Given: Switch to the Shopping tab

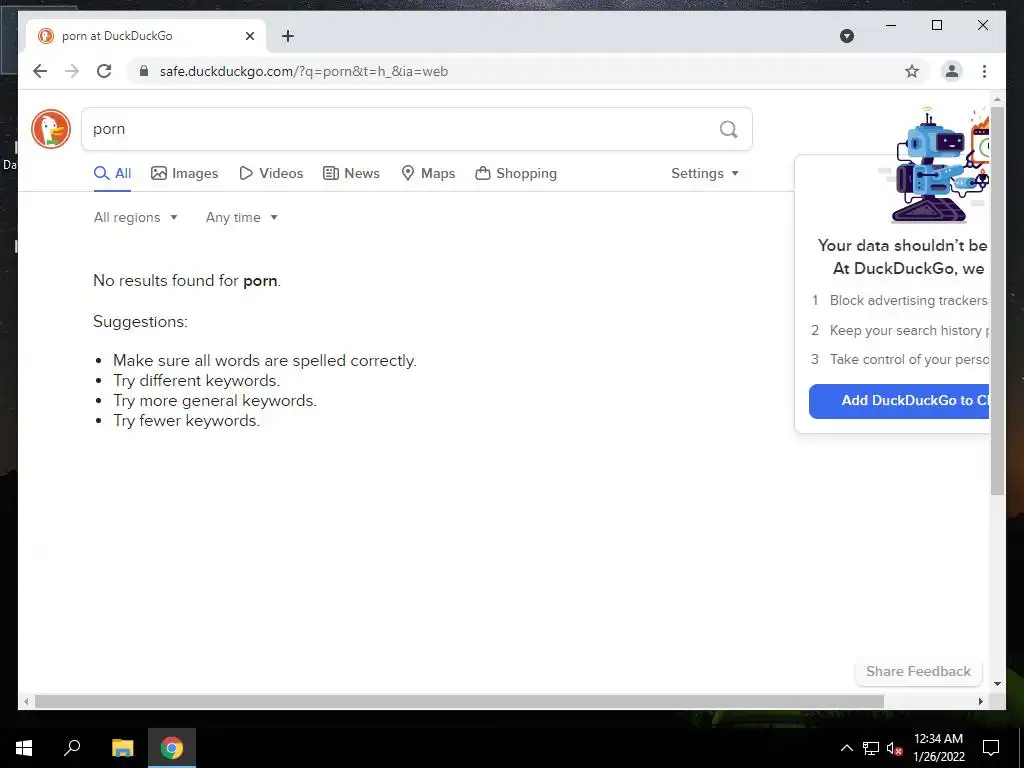Looking at the screenshot, I should (x=516, y=173).
